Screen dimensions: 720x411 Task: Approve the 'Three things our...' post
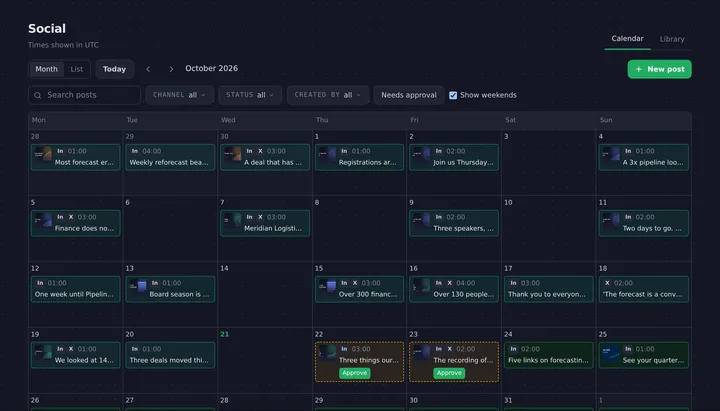point(354,373)
